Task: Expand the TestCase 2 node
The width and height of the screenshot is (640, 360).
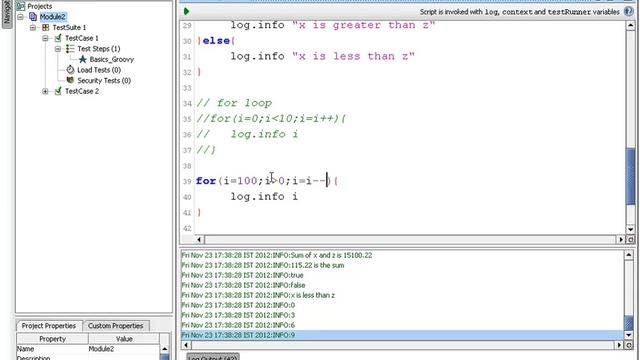Action: pos(45,91)
